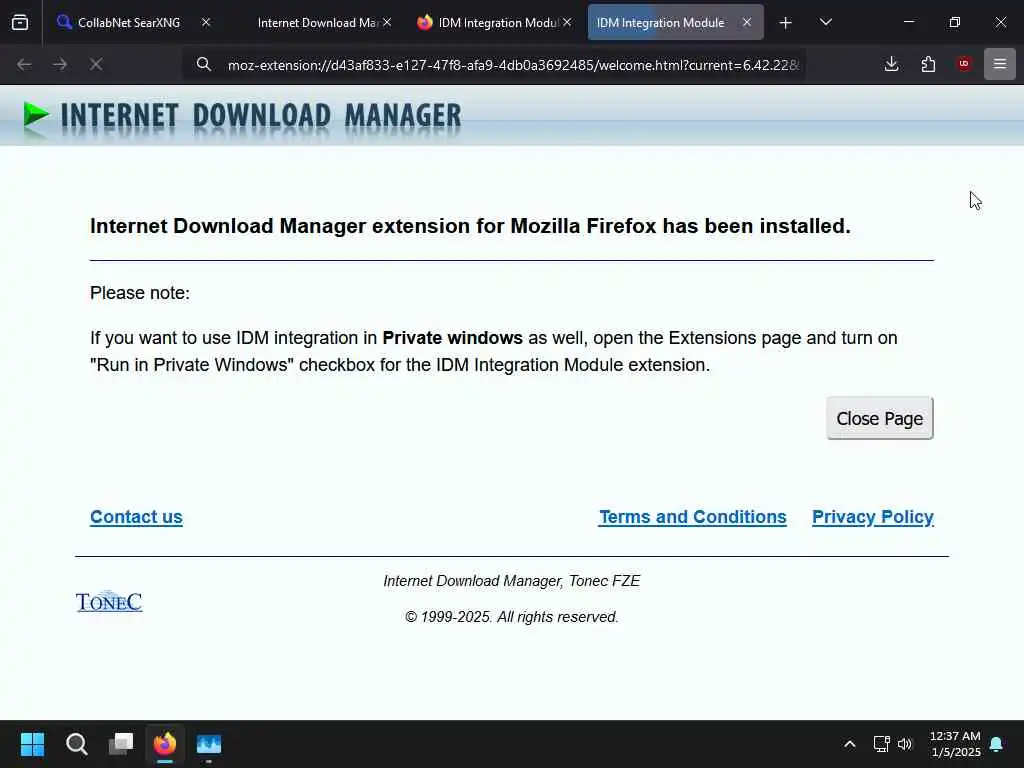Open the Windows Start menu

[32, 744]
